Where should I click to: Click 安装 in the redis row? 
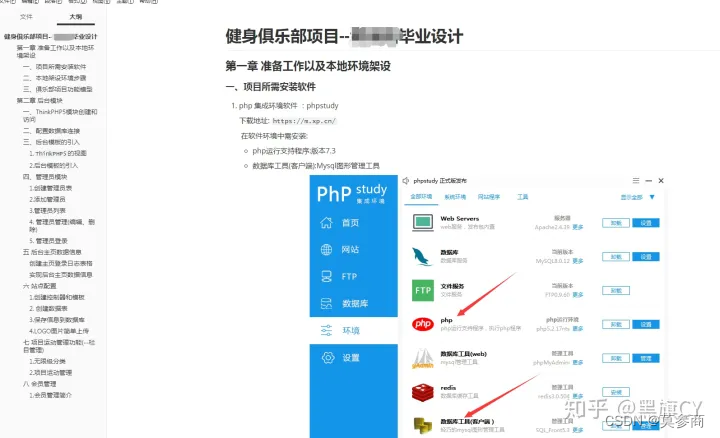pyautogui.click(x=616, y=392)
